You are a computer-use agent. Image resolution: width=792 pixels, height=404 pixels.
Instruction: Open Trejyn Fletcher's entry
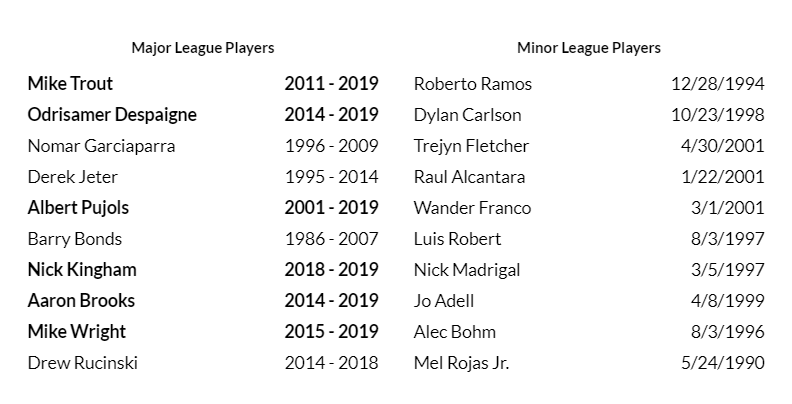coord(471,146)
